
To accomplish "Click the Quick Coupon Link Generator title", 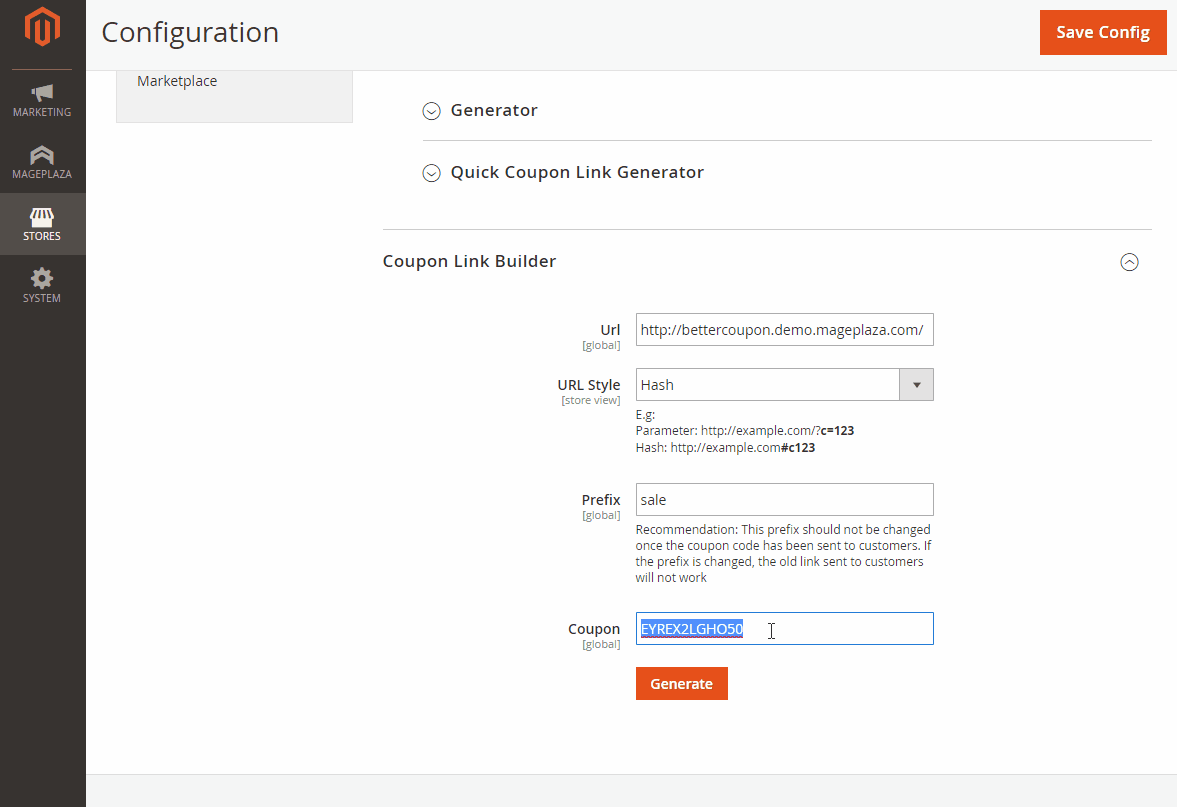I will pos(577,173).
